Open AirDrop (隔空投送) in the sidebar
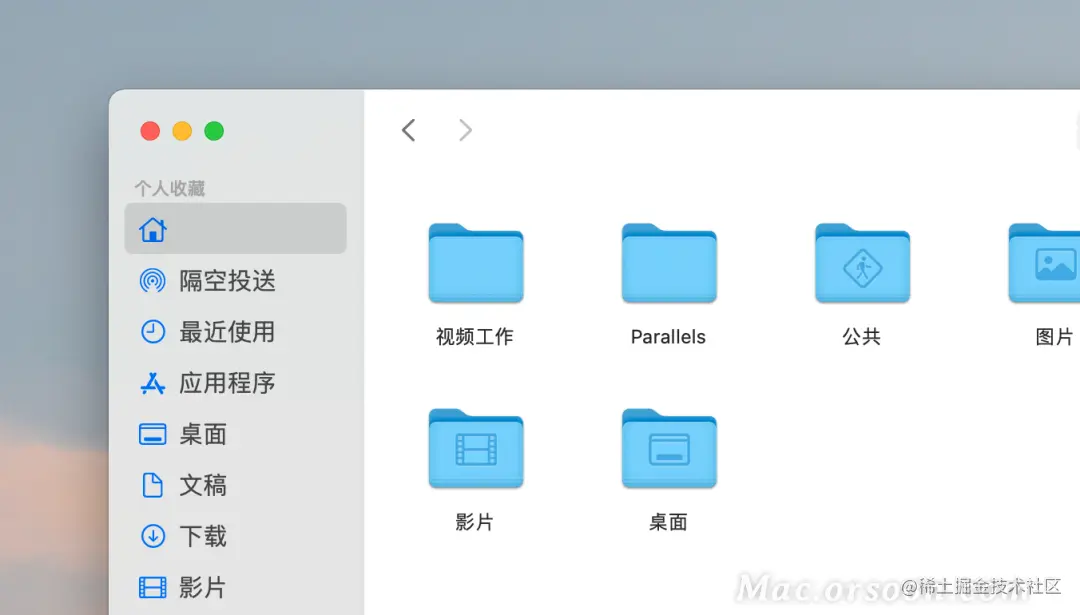1080x615 pixels. (235, 280)
